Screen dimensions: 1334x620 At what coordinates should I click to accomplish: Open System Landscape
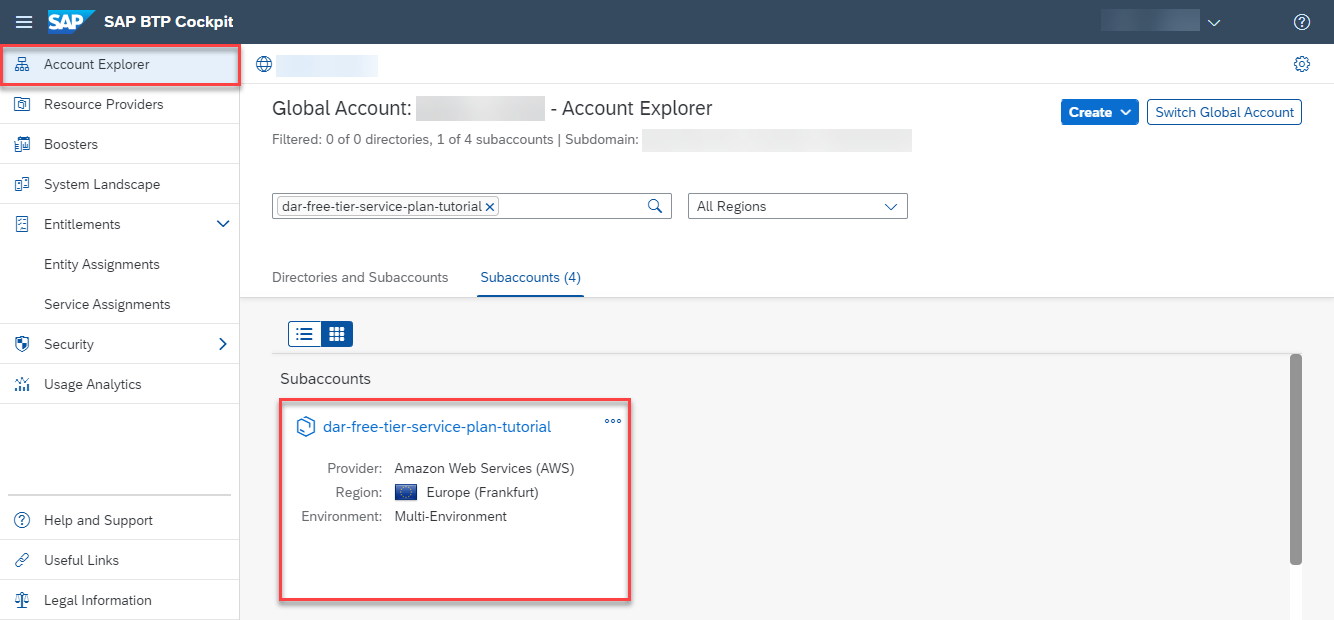point(120,184)
